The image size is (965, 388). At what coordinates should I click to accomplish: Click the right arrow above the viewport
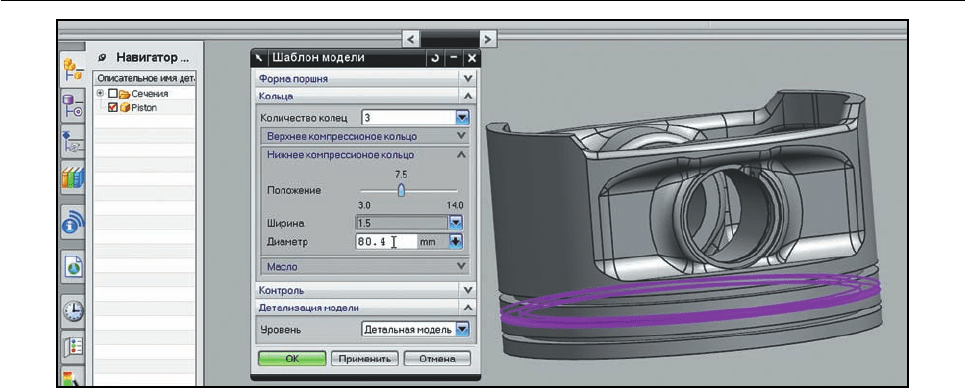pos(488,39)
